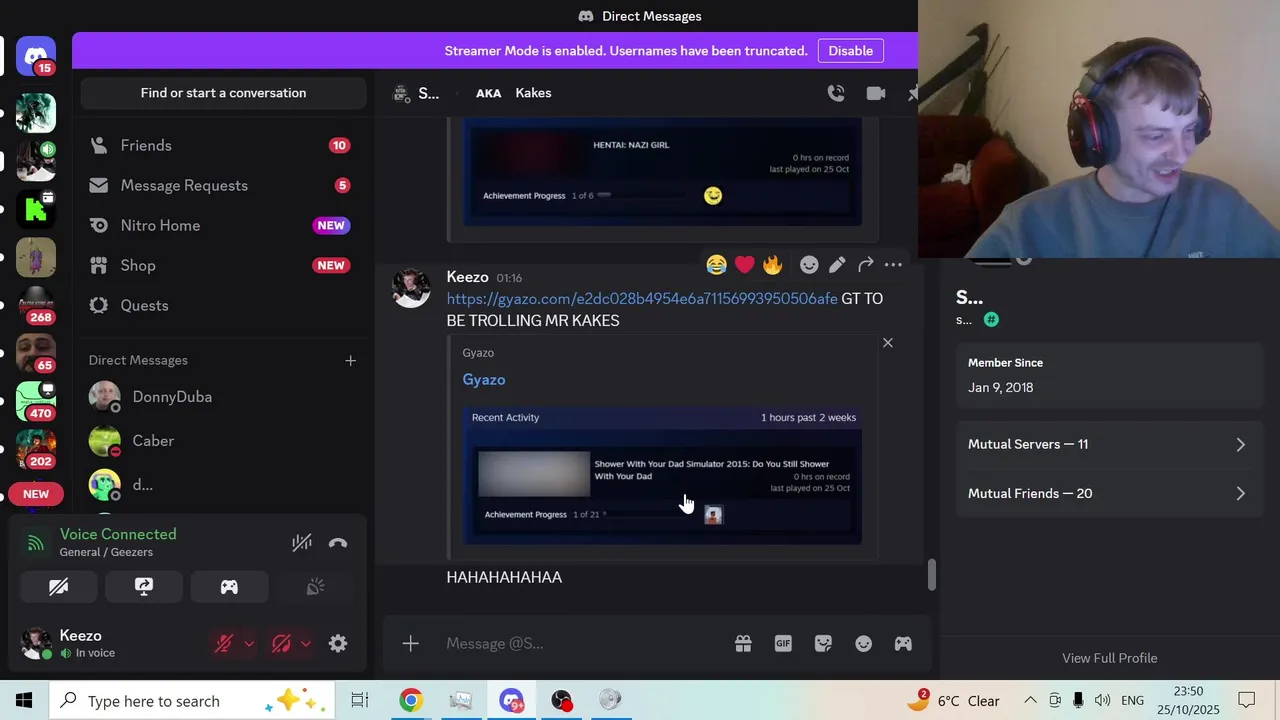Open the DonnyDuba direct message
Image resolution: width=1280 pixels, height=720 pixels.
[223, 397]
